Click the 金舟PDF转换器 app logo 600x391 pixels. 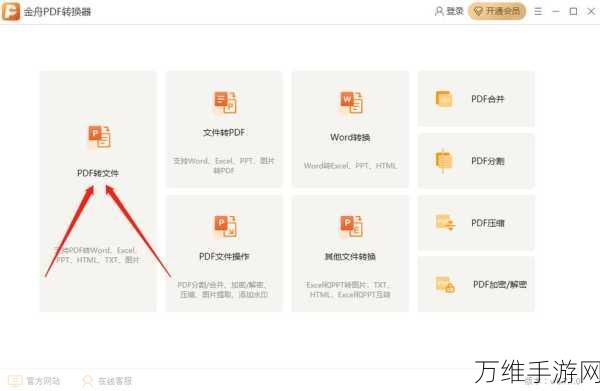(x=11, y=11)
